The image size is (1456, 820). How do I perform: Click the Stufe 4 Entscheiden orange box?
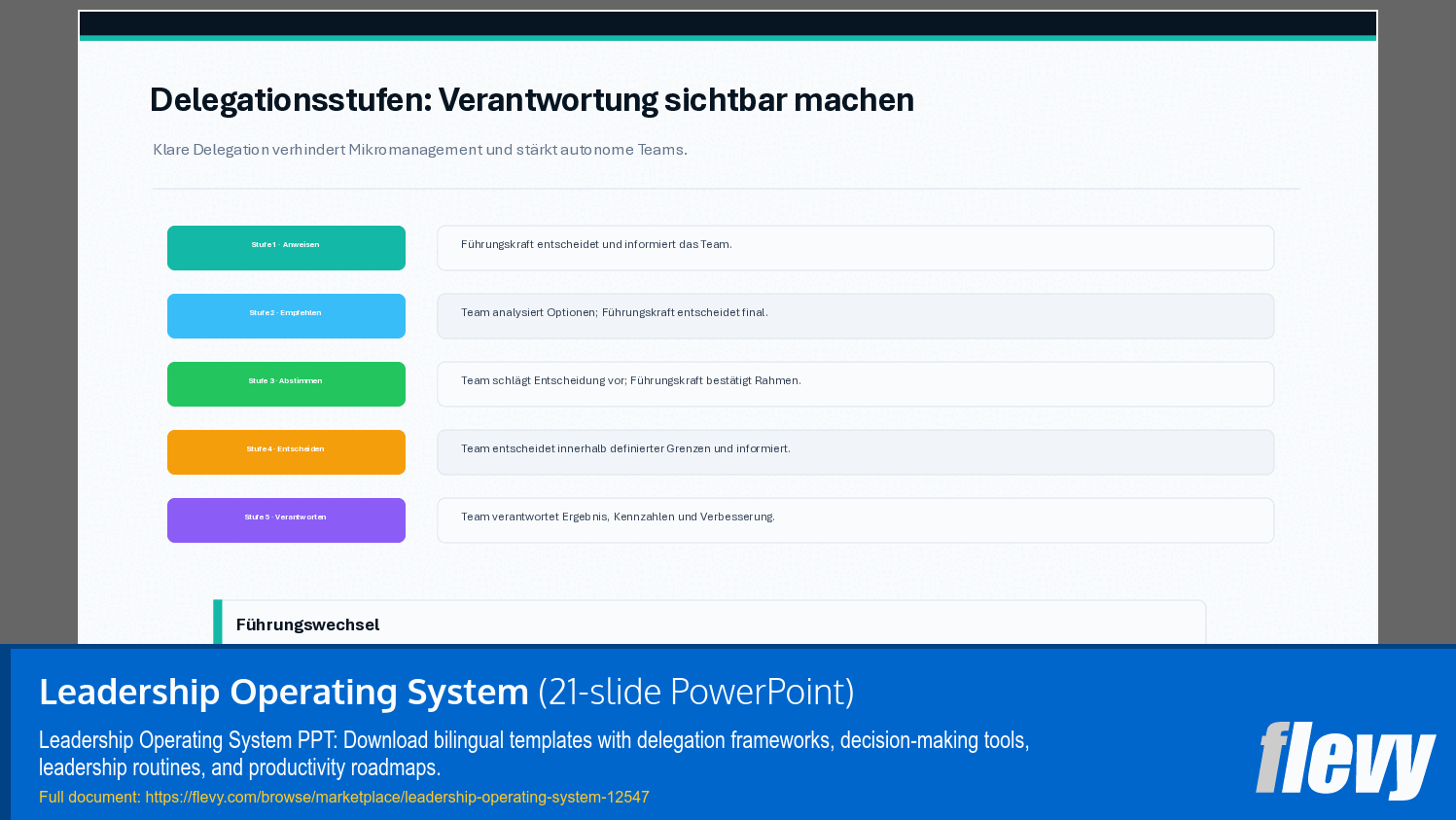coord(286,452)
